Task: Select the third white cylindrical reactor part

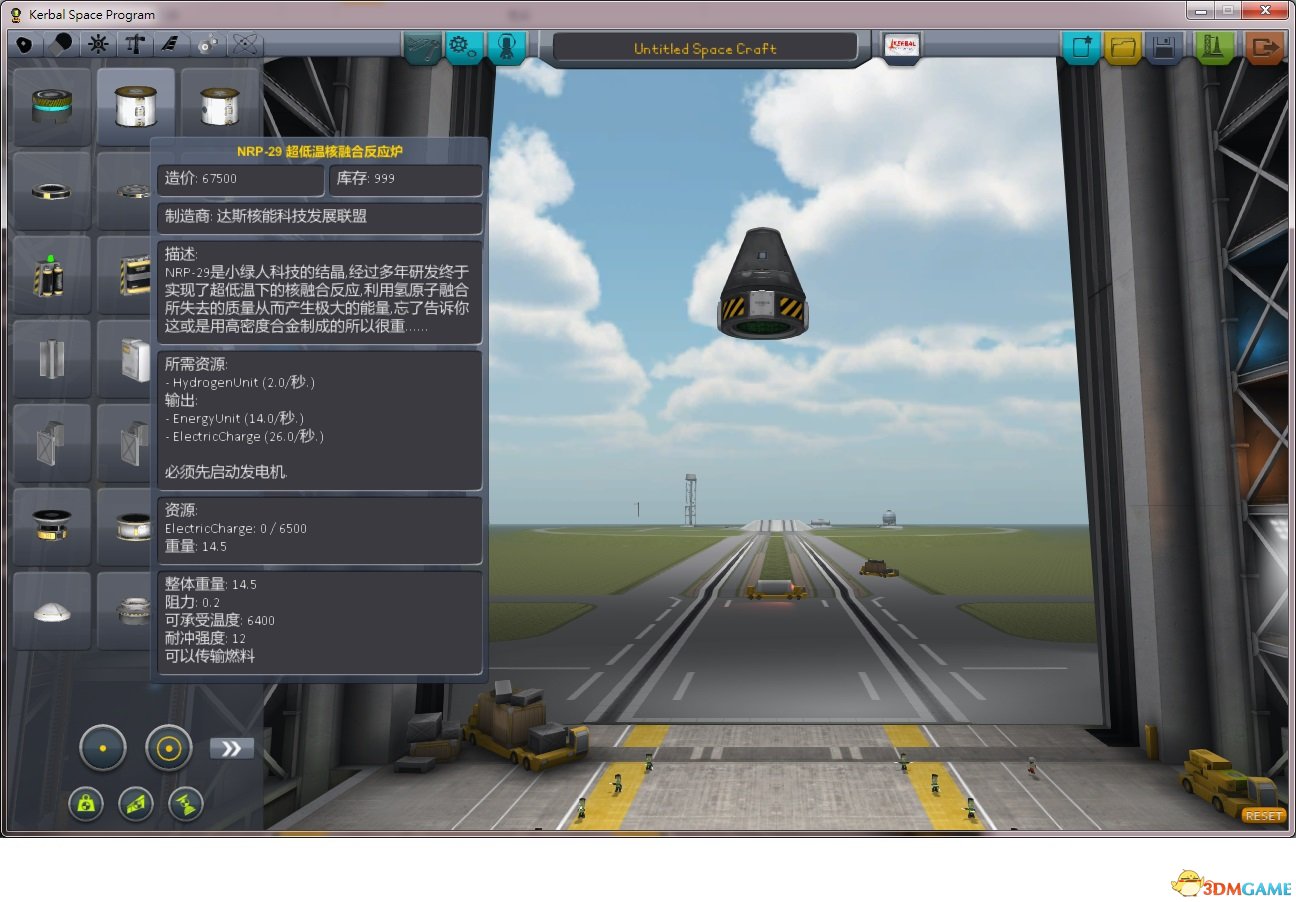Action: (219, 106)
